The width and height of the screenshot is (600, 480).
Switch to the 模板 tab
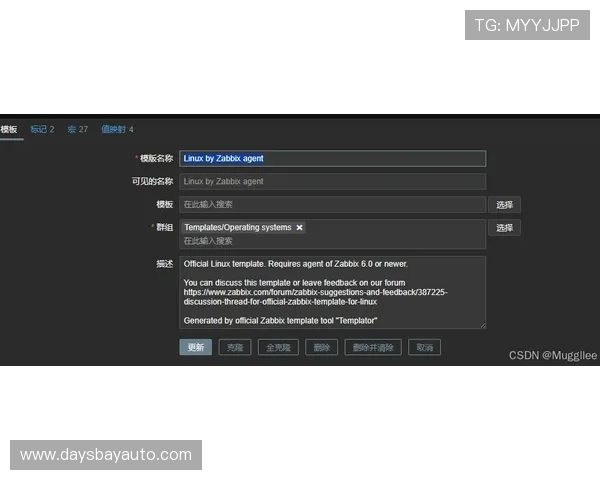(x=9, y=129)
